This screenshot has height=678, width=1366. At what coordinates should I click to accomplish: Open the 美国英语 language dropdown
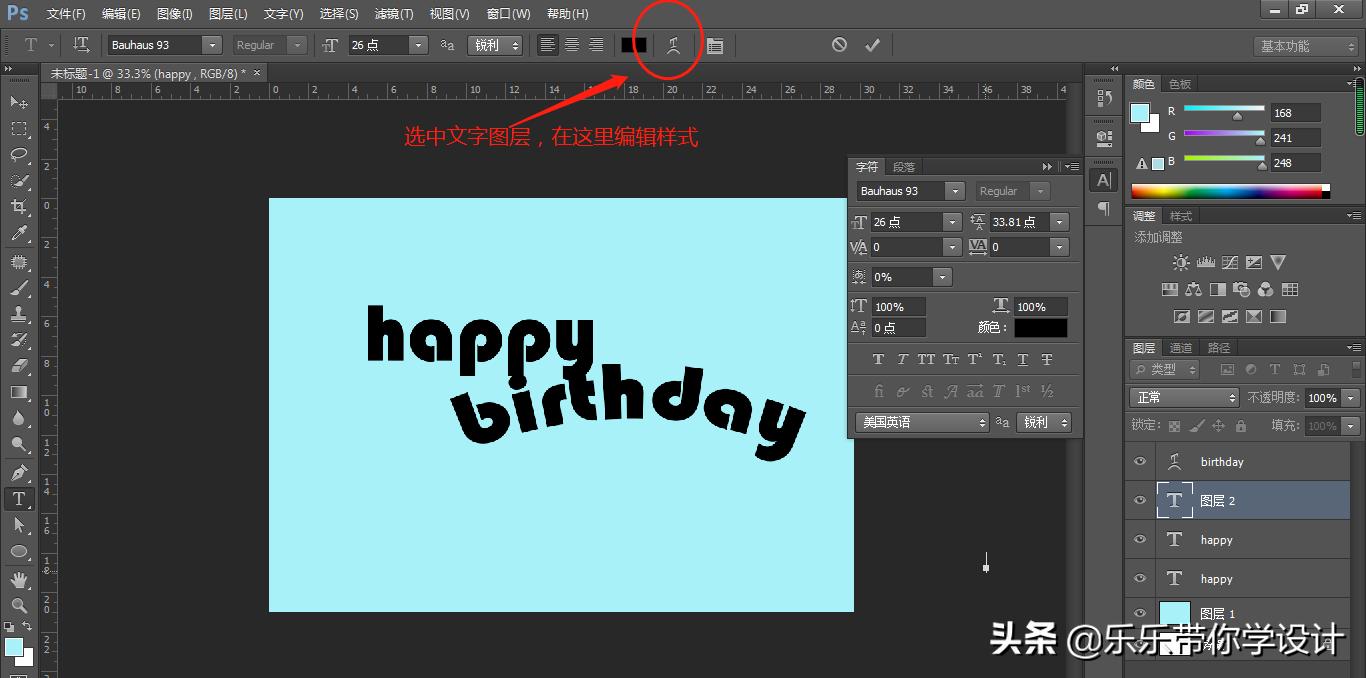[x=920, y=421]
